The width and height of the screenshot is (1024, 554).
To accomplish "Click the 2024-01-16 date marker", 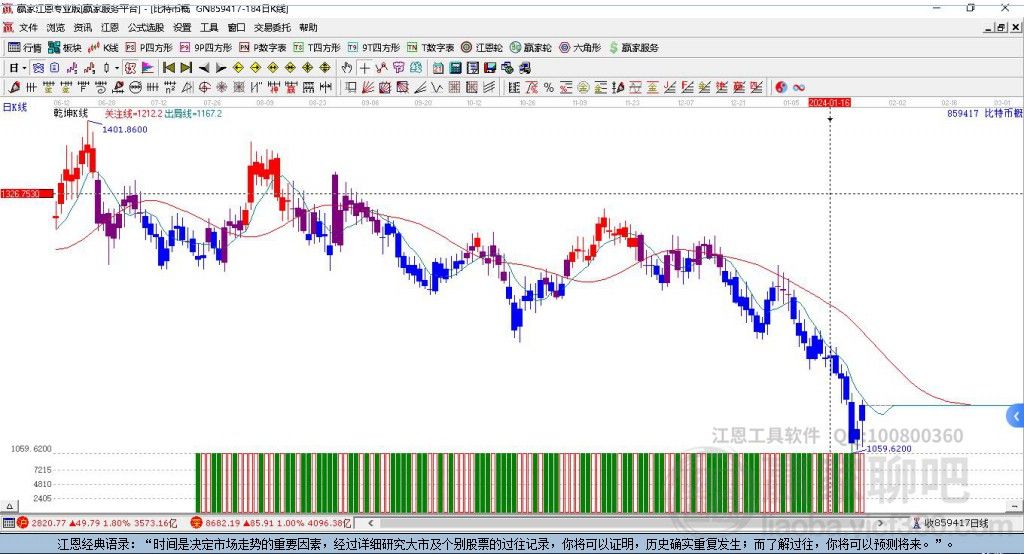I will click(x=829, y=102).
